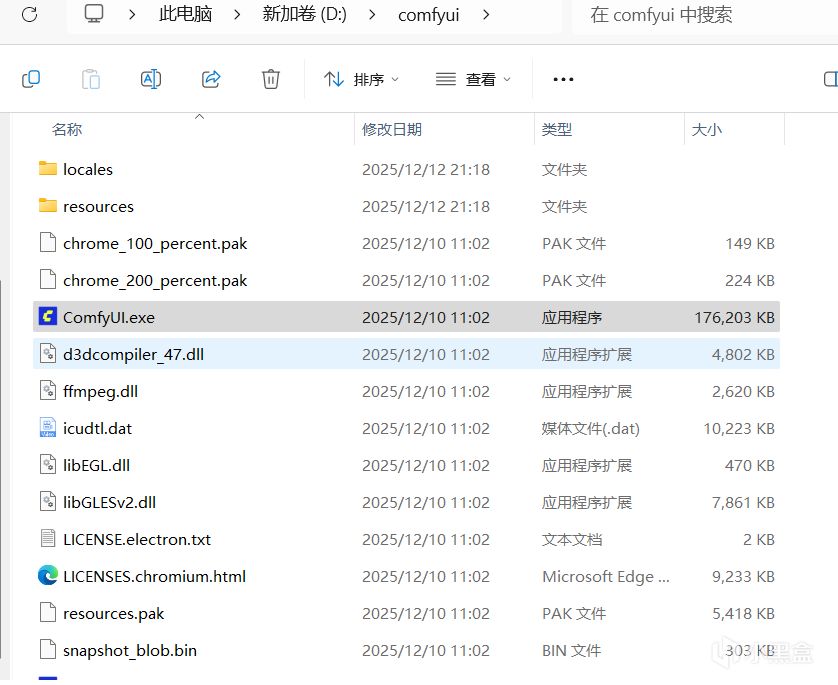This screenshot has height=685, width=838.
Task: Click the 媒体文件(.dat) type cell
Action: pyautogui.click(x=591, y=429)
